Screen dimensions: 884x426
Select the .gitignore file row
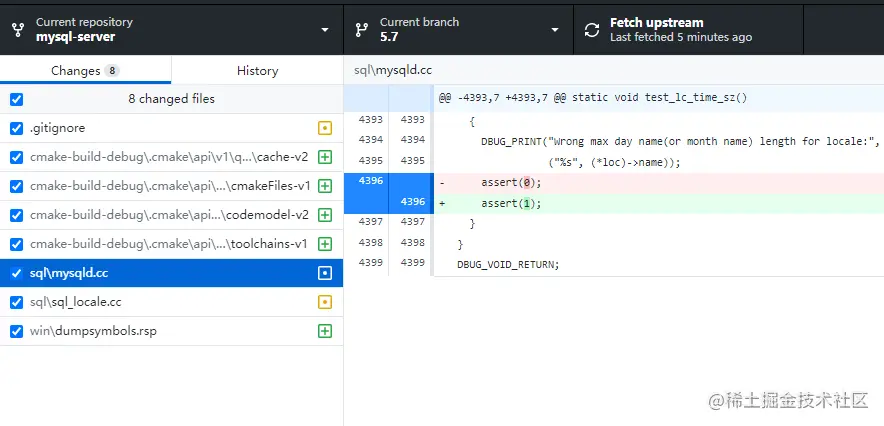coord(171,128)
